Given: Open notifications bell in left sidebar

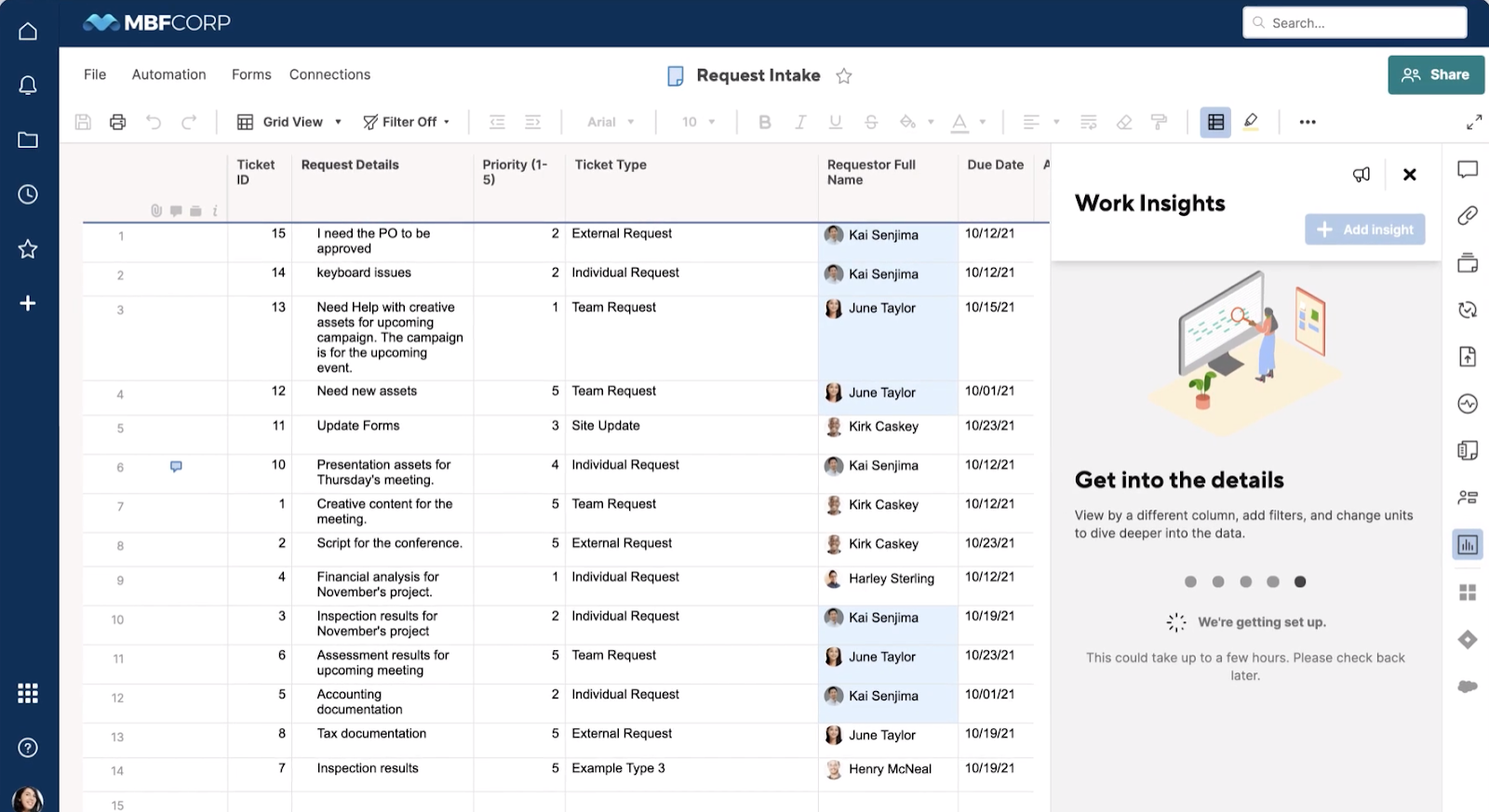Looking at the screenshot, I should coord(28,86).
